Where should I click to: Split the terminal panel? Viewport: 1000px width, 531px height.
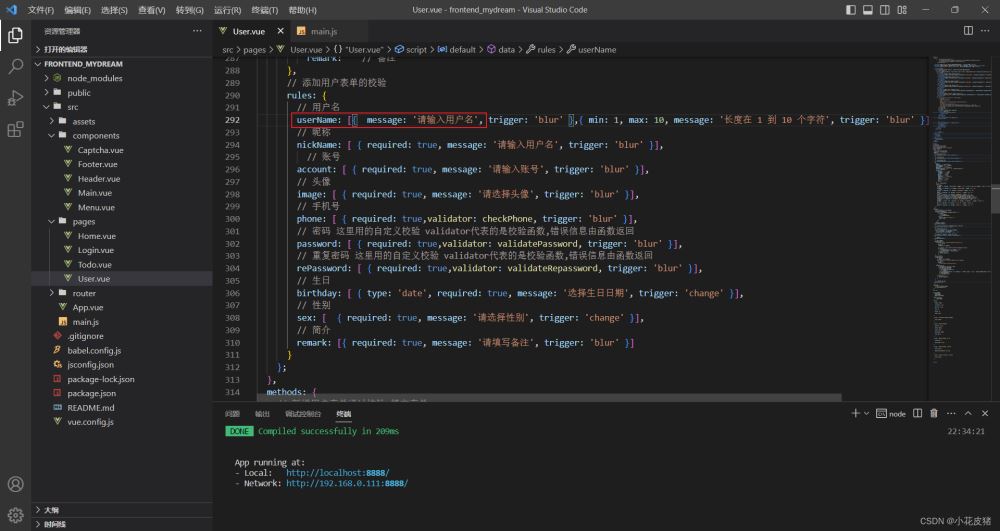click(917, 413)
